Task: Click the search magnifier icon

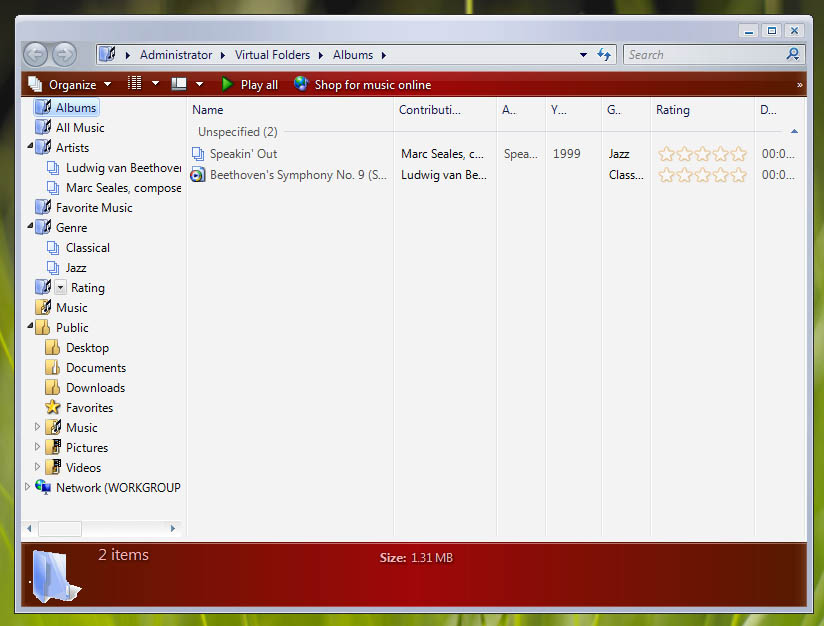Action: (792, 54)
